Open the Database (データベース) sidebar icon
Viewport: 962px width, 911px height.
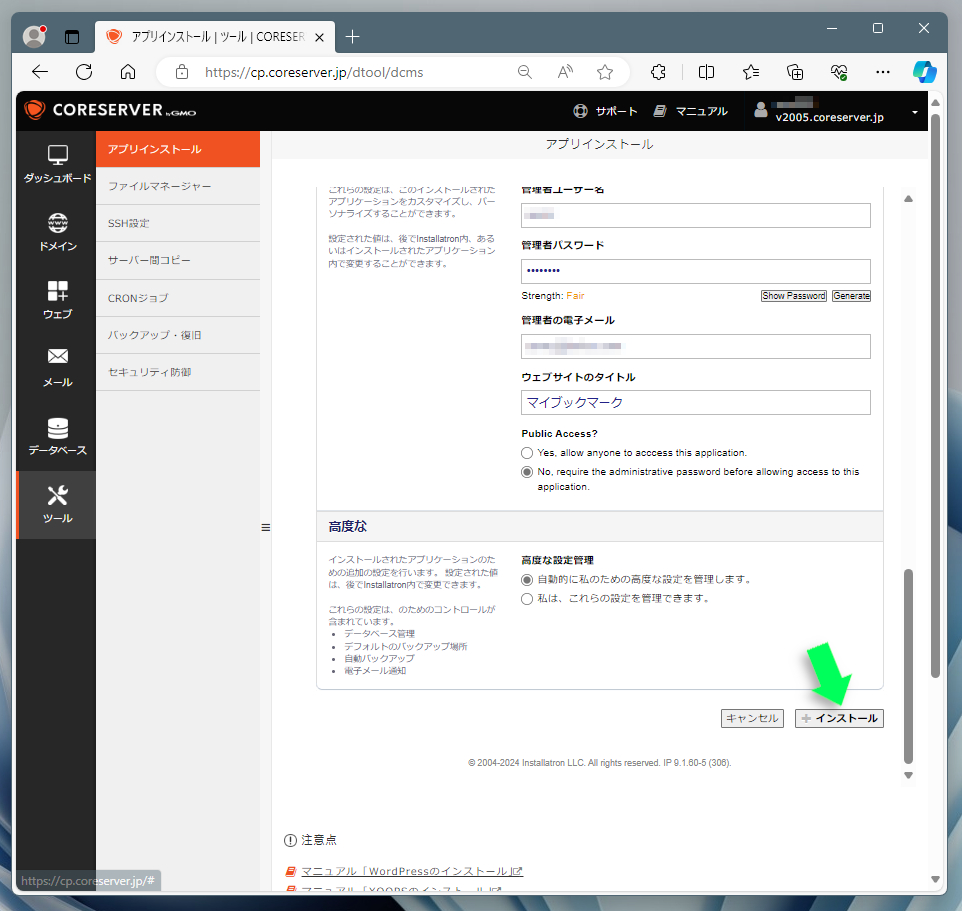point(57,436)
